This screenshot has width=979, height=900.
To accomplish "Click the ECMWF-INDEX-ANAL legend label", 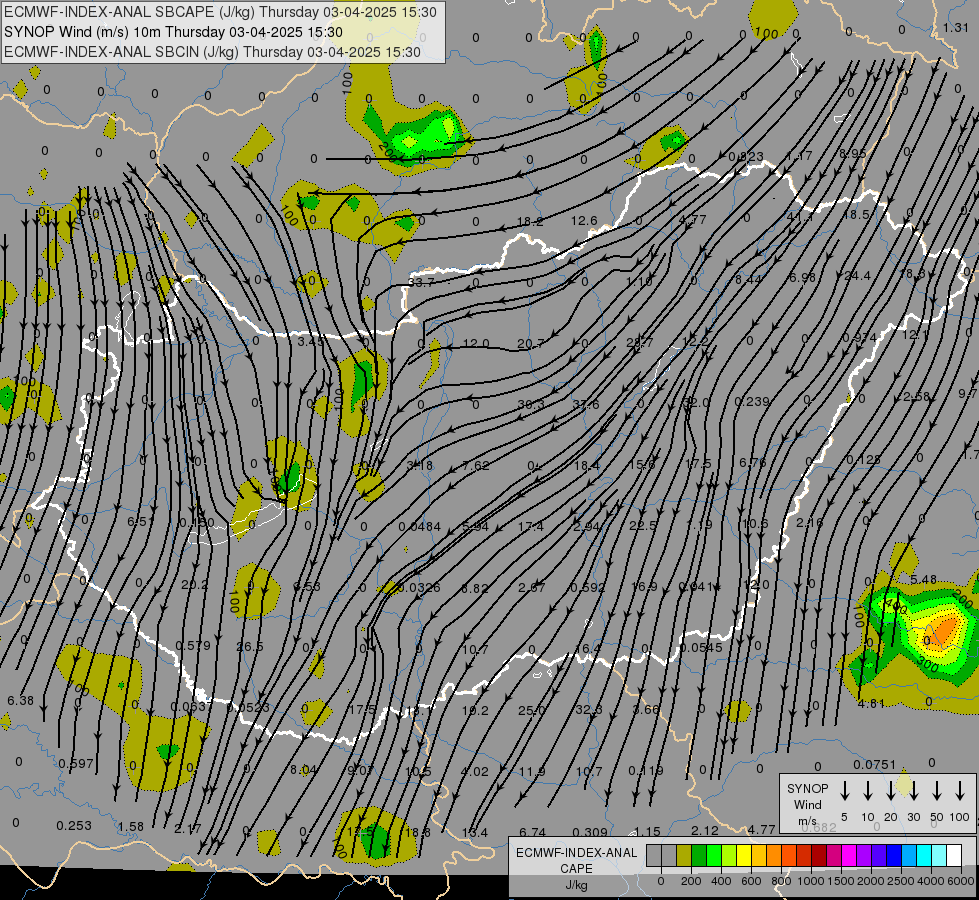I will (576, 853).
